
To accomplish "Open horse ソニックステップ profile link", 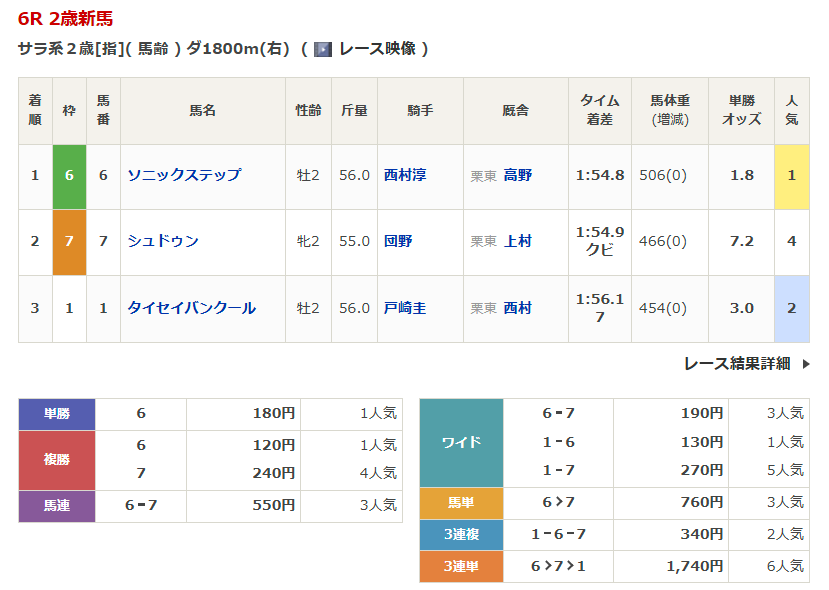I will point(184,175).
